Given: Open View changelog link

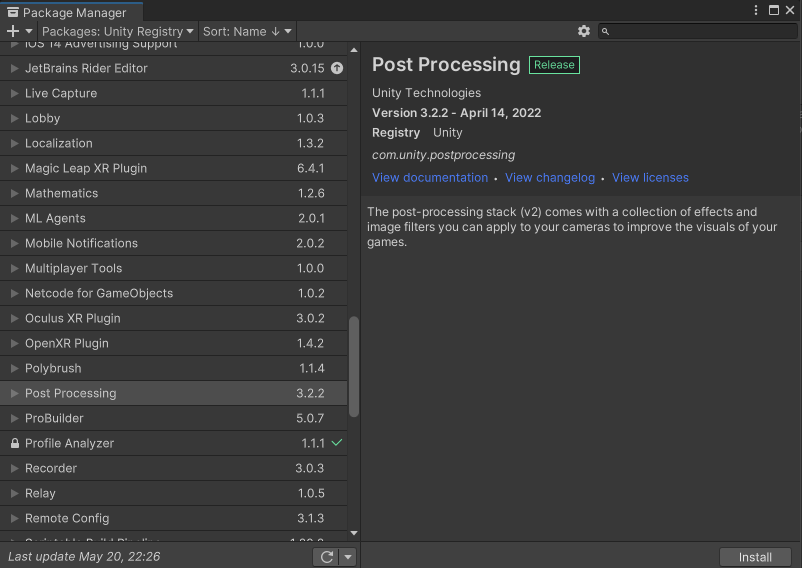Looking at the screenshot, I should point(550,177).
